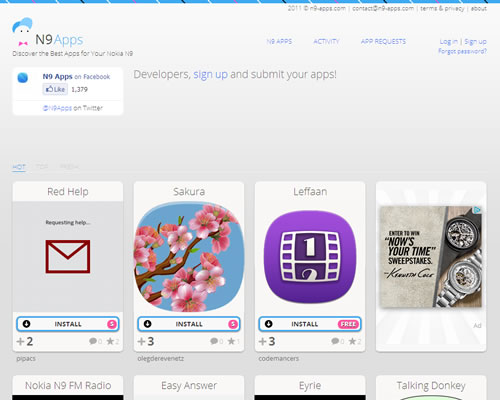Open the Easy Answer app title
500x400 pixels.
[x=189, y=386]
